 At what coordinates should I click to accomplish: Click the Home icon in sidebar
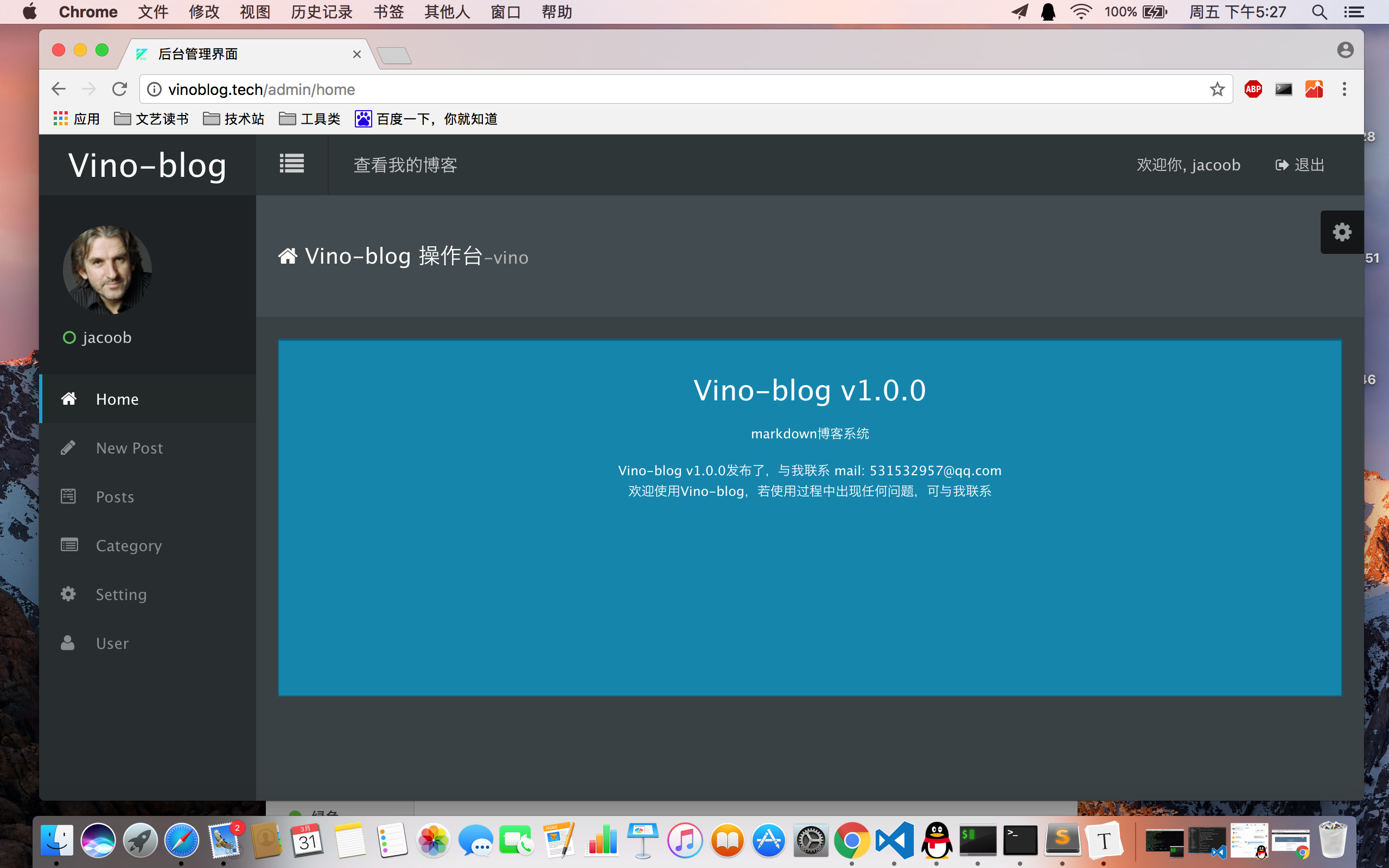[x=69, y=399]
